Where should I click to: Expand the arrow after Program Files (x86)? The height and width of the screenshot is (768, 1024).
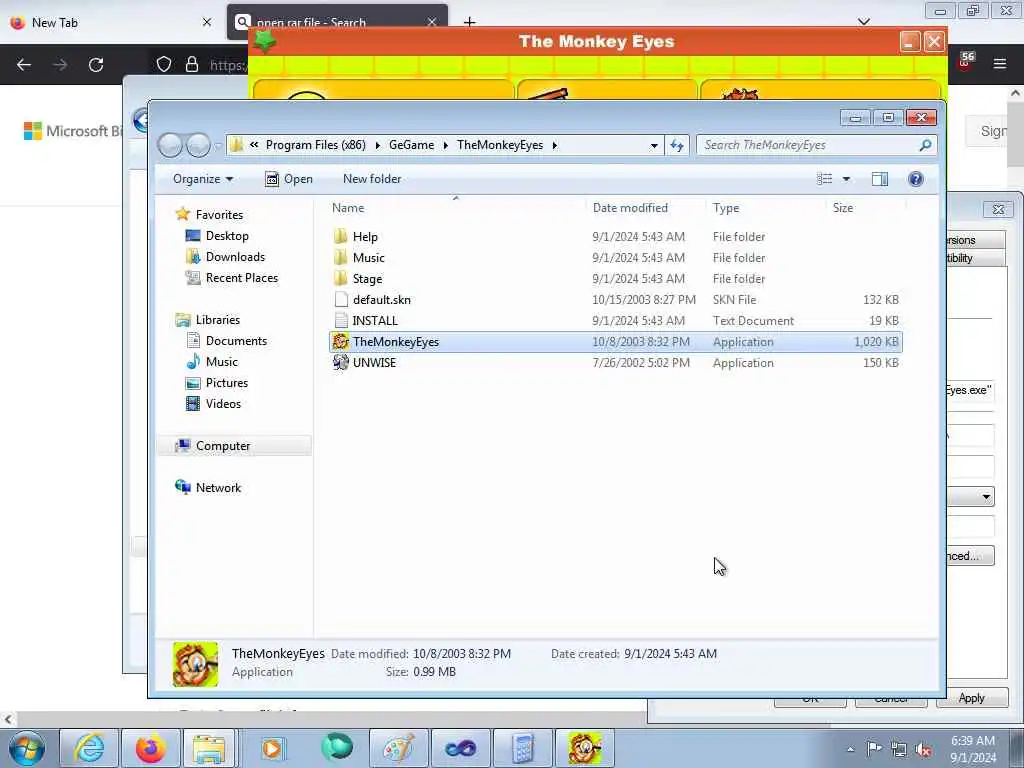[377, 146]
